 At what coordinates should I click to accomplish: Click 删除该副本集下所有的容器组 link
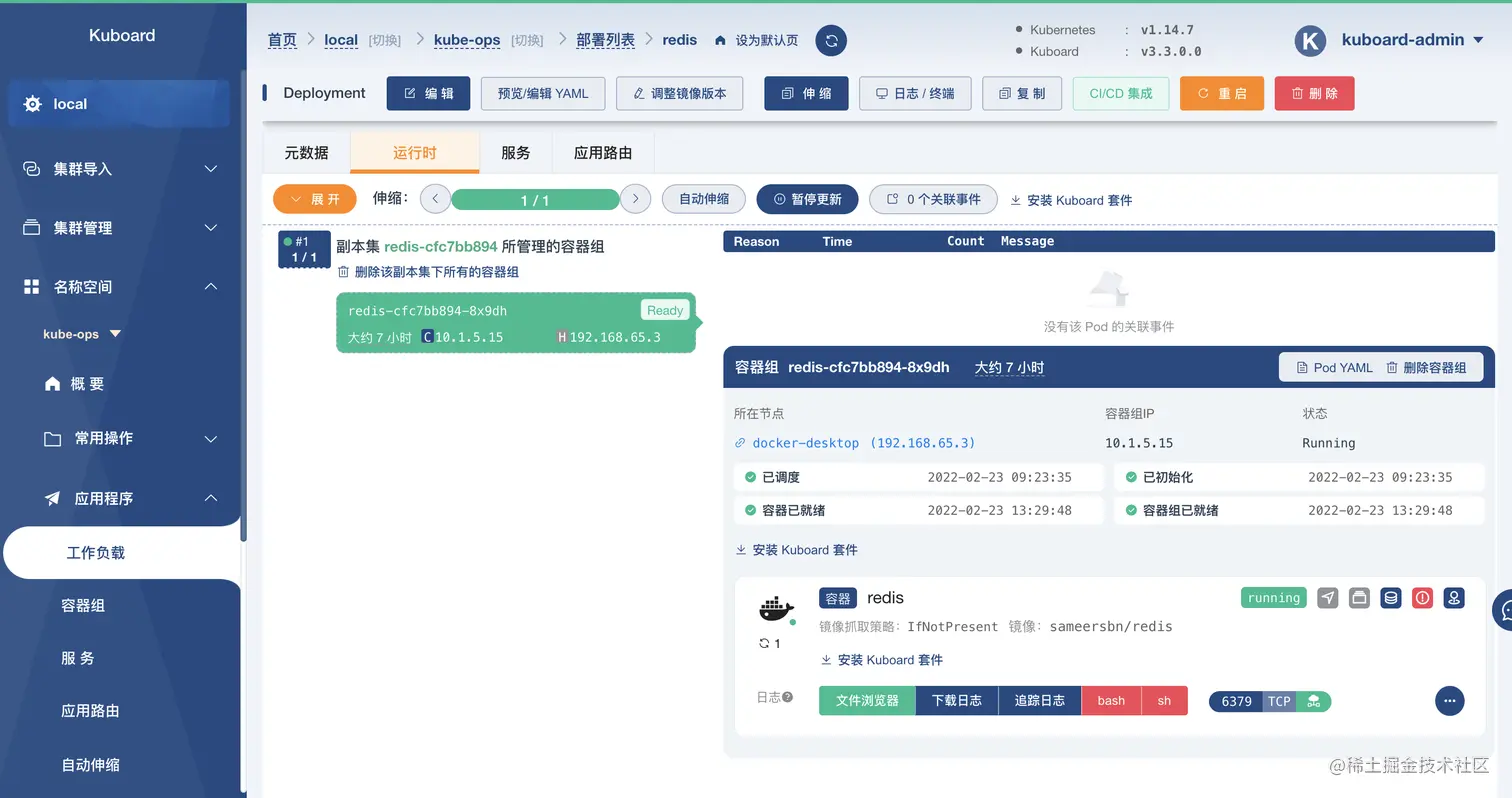pos(428,272)
